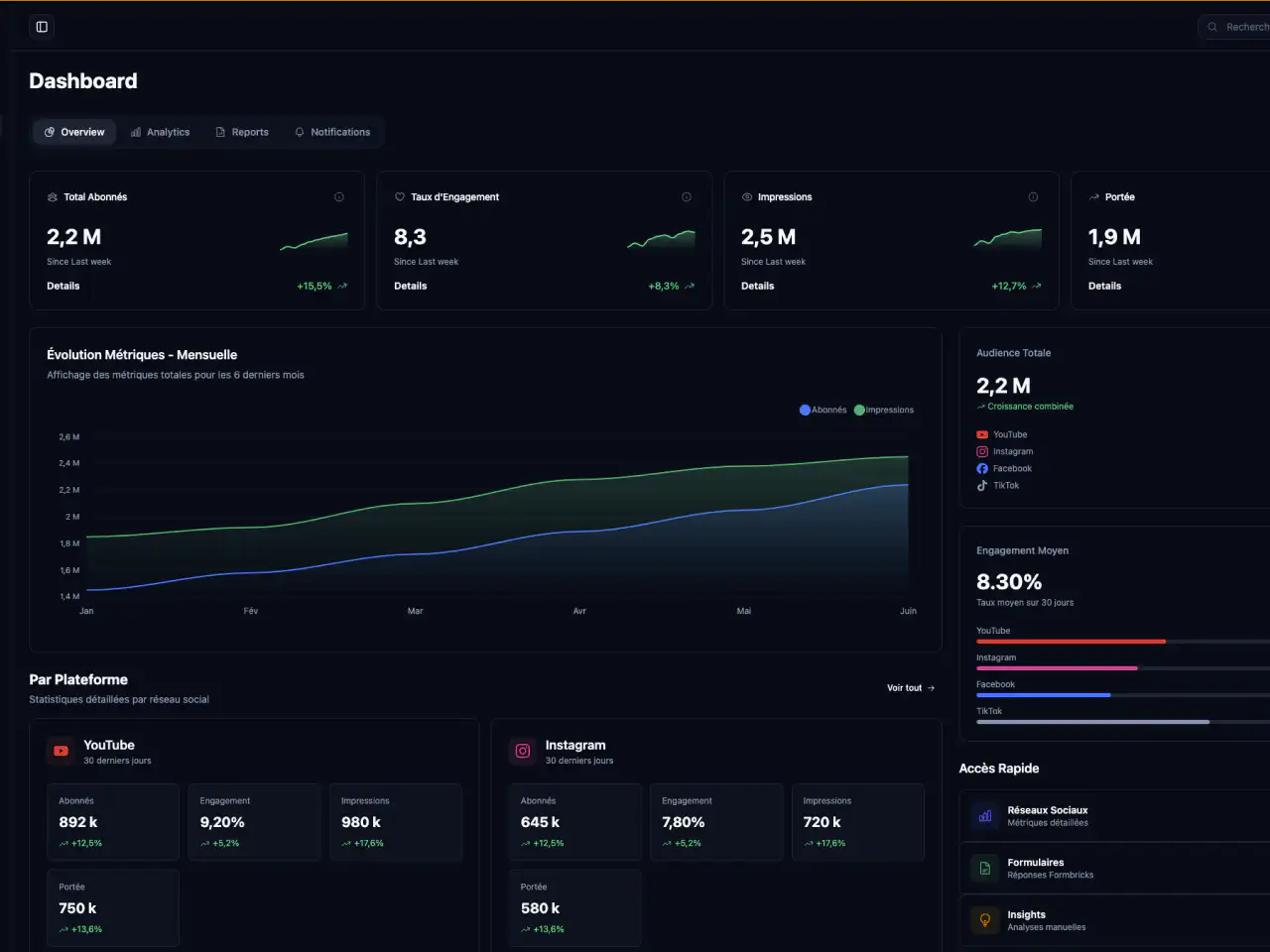Click Voir tout link
Image resolution: width=1270 pixels, height=952 pixels.
click(911, 688)
